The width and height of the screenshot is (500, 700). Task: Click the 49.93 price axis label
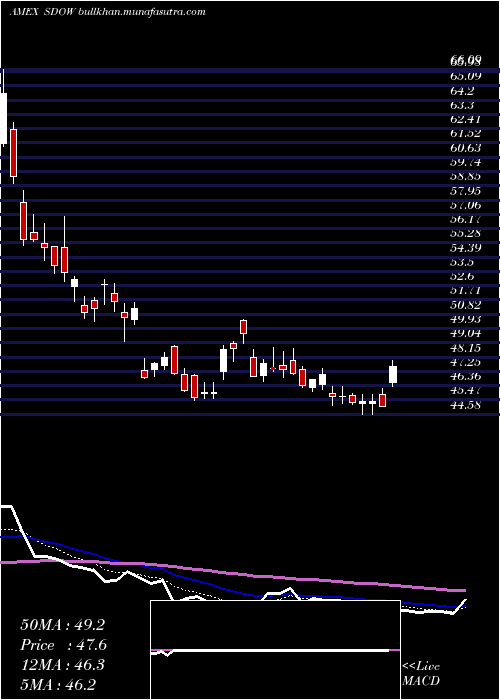[466, 319]
